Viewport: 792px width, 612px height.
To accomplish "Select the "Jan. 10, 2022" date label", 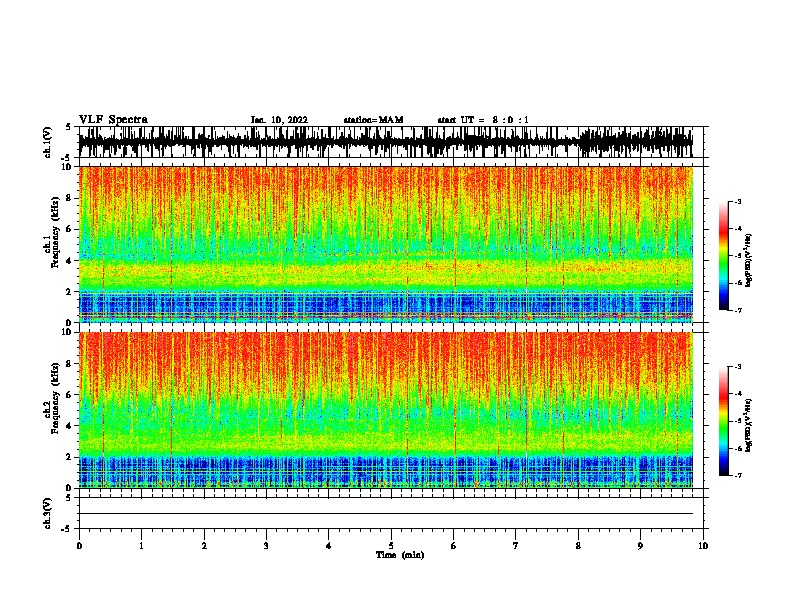I will pyautogui.click(x=279, y=120).
